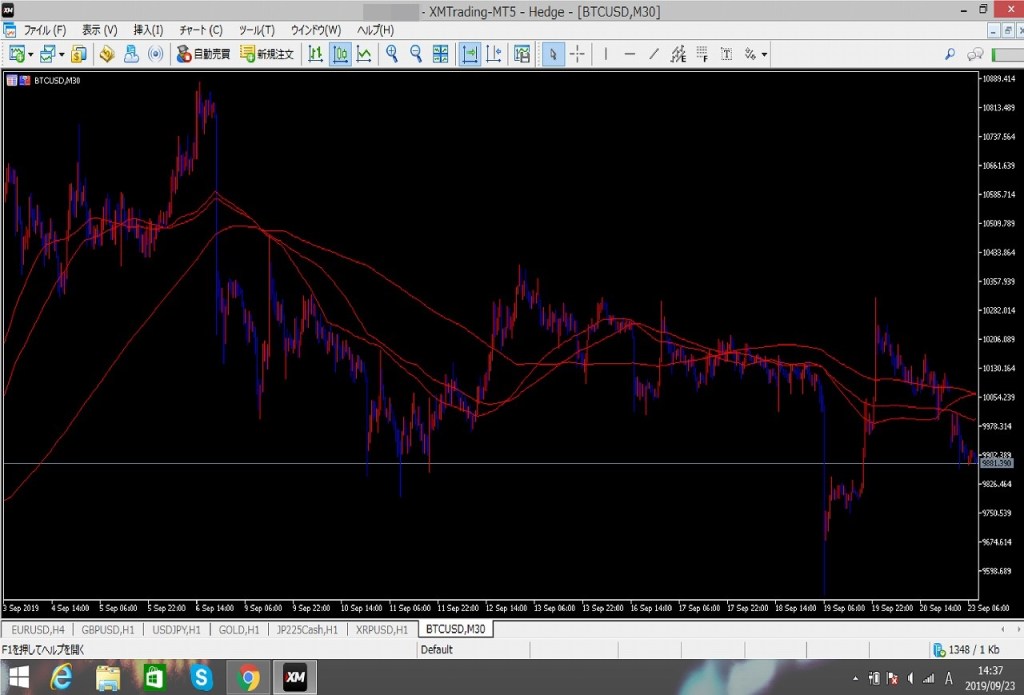1024x695 pixels.
Task: Open the チャート (C) menu
Action: coord(201,30)
